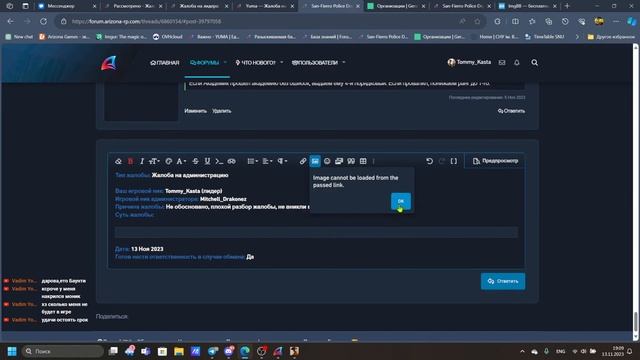Show more bookmarks chevron
The image size is (640, 360).
pos(577,37)
